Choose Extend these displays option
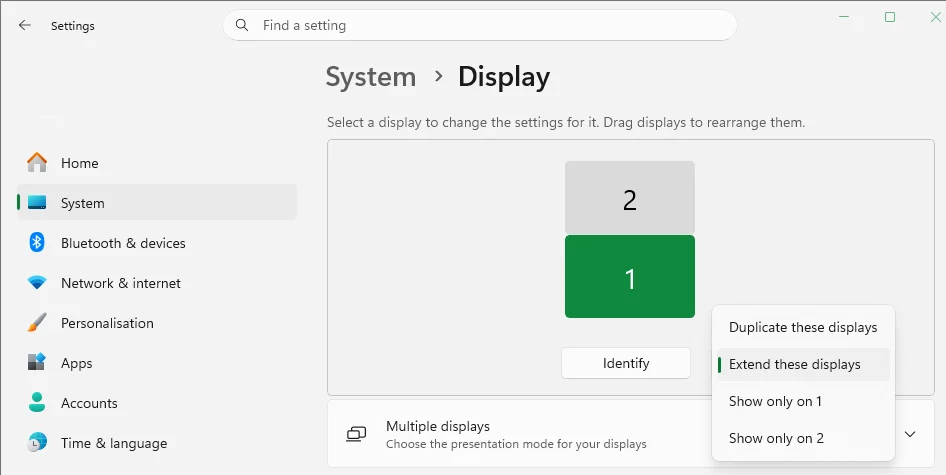 [x=803, y=365]
